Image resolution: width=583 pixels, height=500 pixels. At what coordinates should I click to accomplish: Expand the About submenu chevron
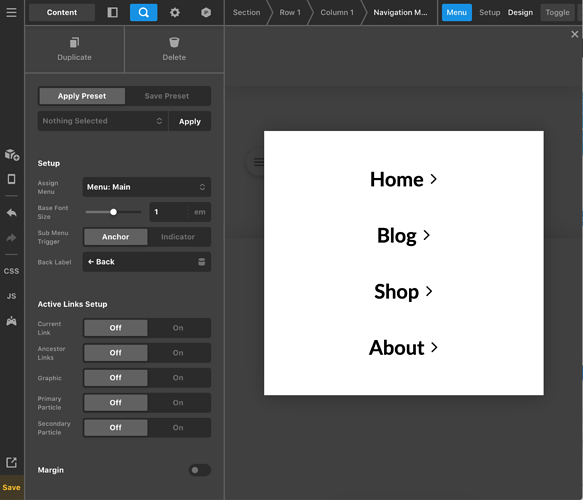coord(434,348)
